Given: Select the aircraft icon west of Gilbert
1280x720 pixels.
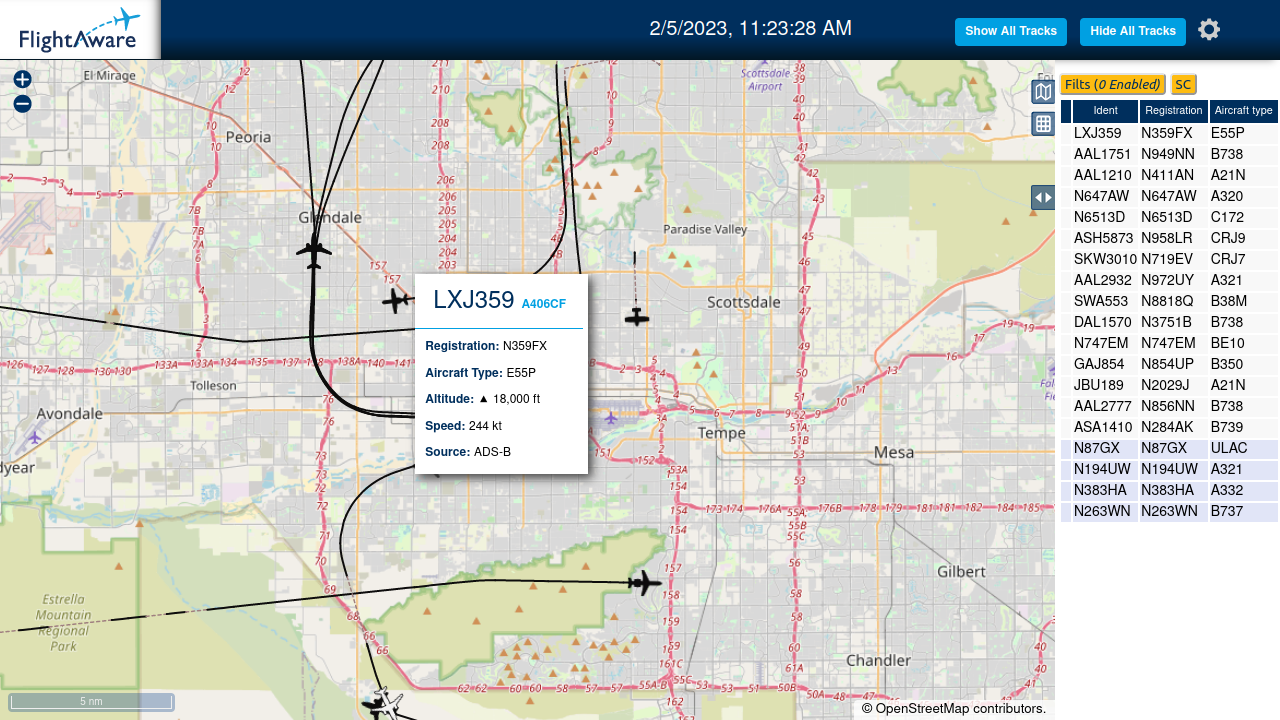Looking at the screenshot, I should pos(645,582).
